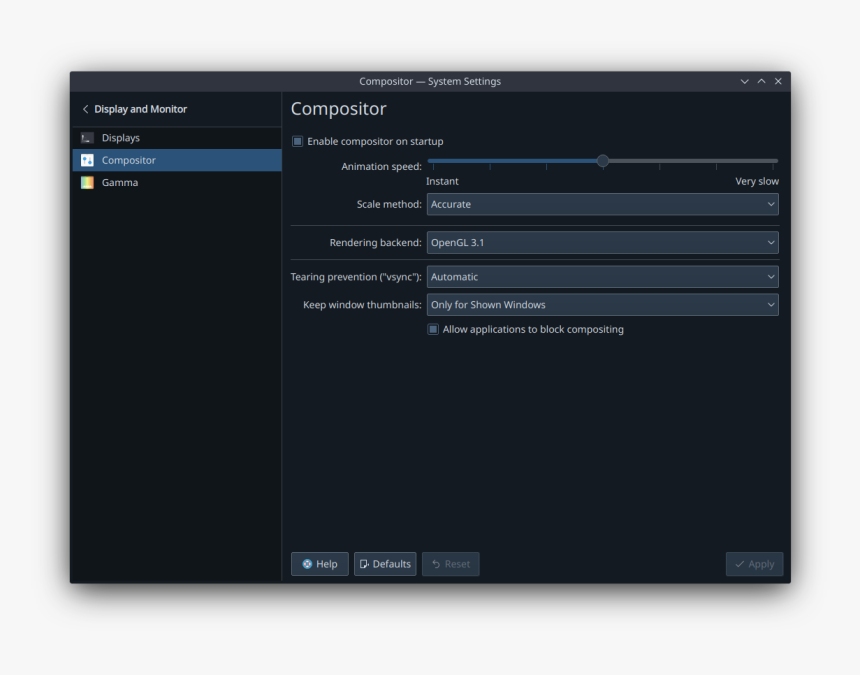Select Displays in the sidebar
The image size is (860, 675).
click(177, 138)
